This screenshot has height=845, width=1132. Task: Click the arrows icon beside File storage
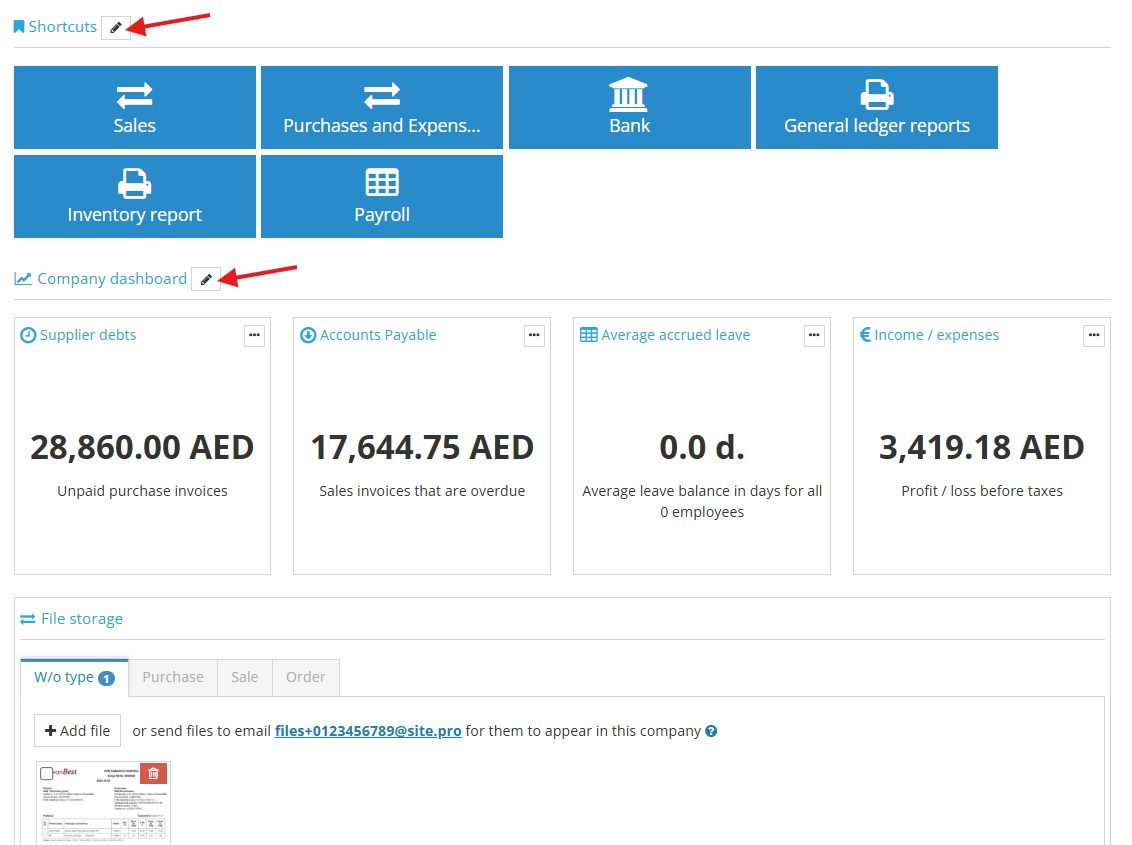(26, 618)
